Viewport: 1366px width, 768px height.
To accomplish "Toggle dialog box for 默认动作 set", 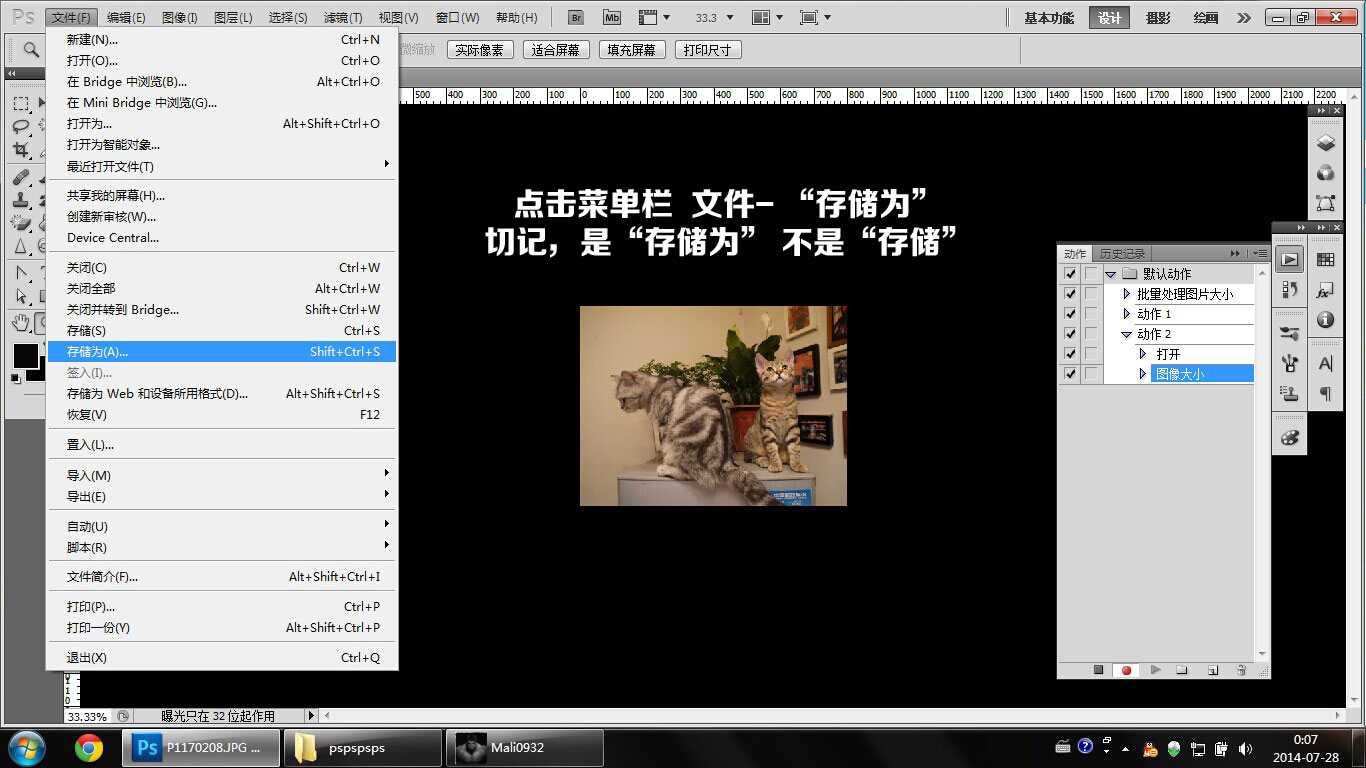I will coord(1091,274).
